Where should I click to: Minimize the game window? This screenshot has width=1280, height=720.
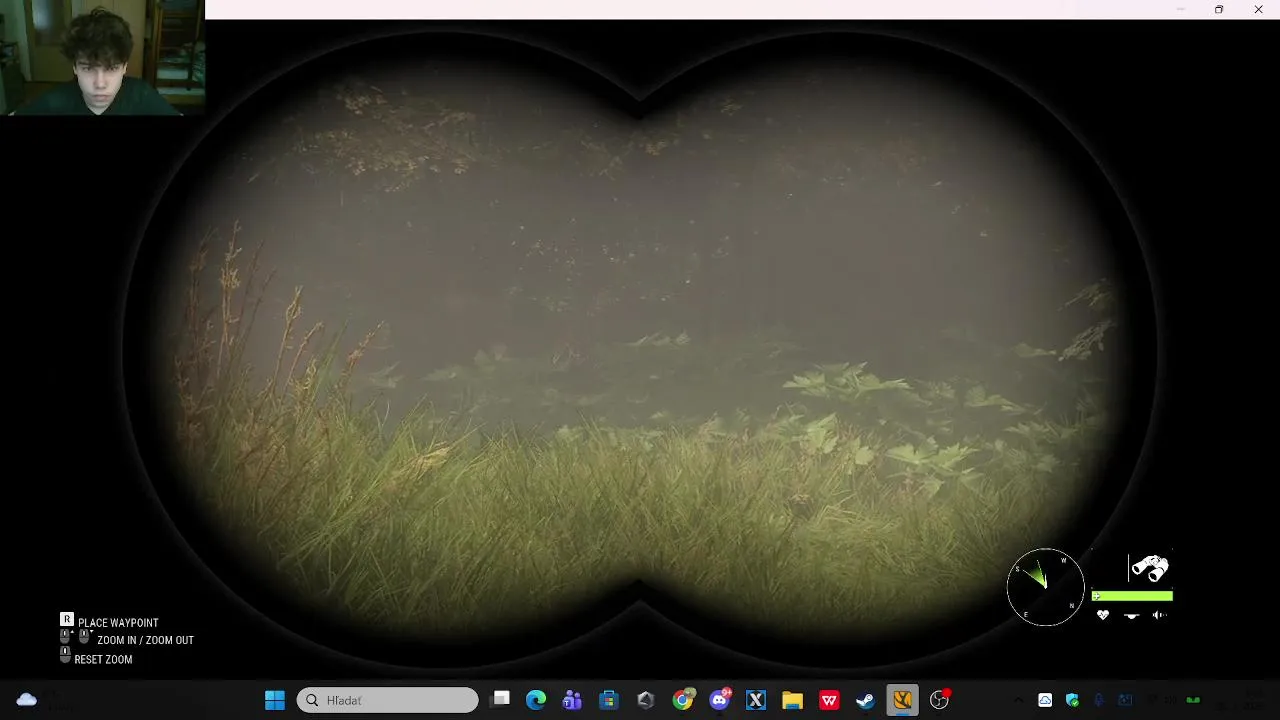click(x=1180, y=9)
